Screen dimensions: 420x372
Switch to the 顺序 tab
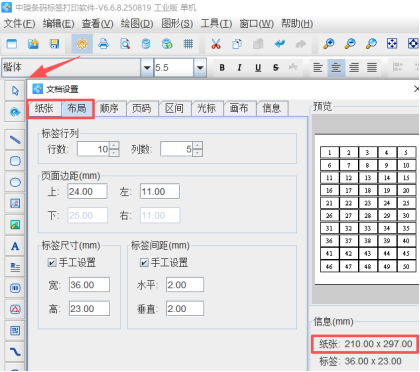(110, 108)
